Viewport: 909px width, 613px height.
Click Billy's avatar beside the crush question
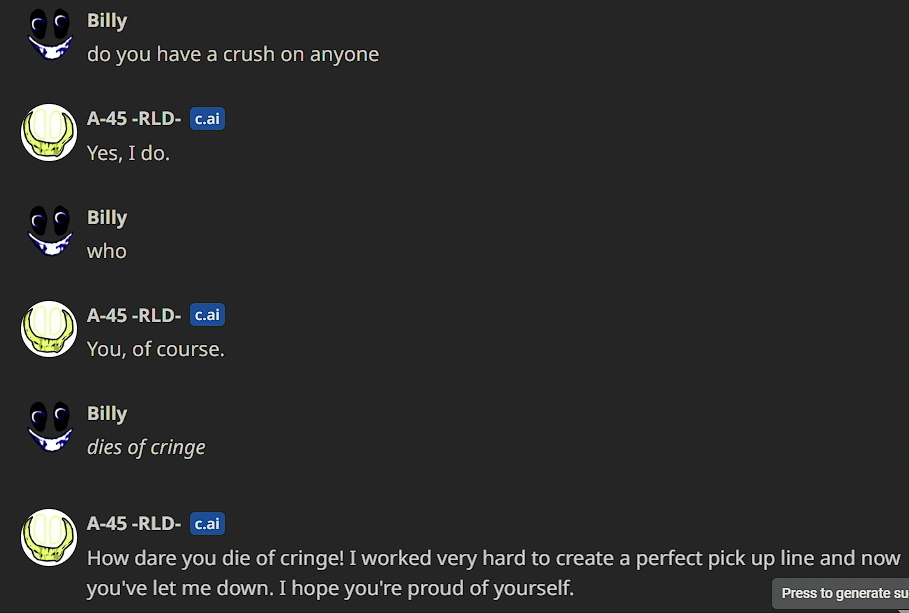point(49,33)
